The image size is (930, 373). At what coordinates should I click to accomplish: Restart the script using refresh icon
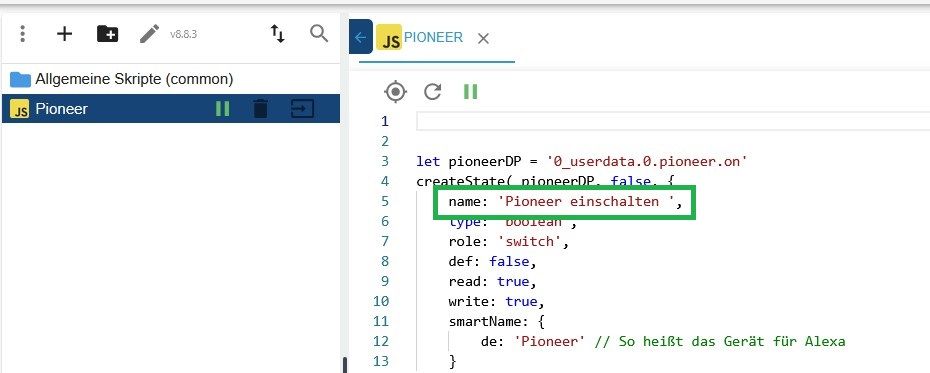point(433,92)
